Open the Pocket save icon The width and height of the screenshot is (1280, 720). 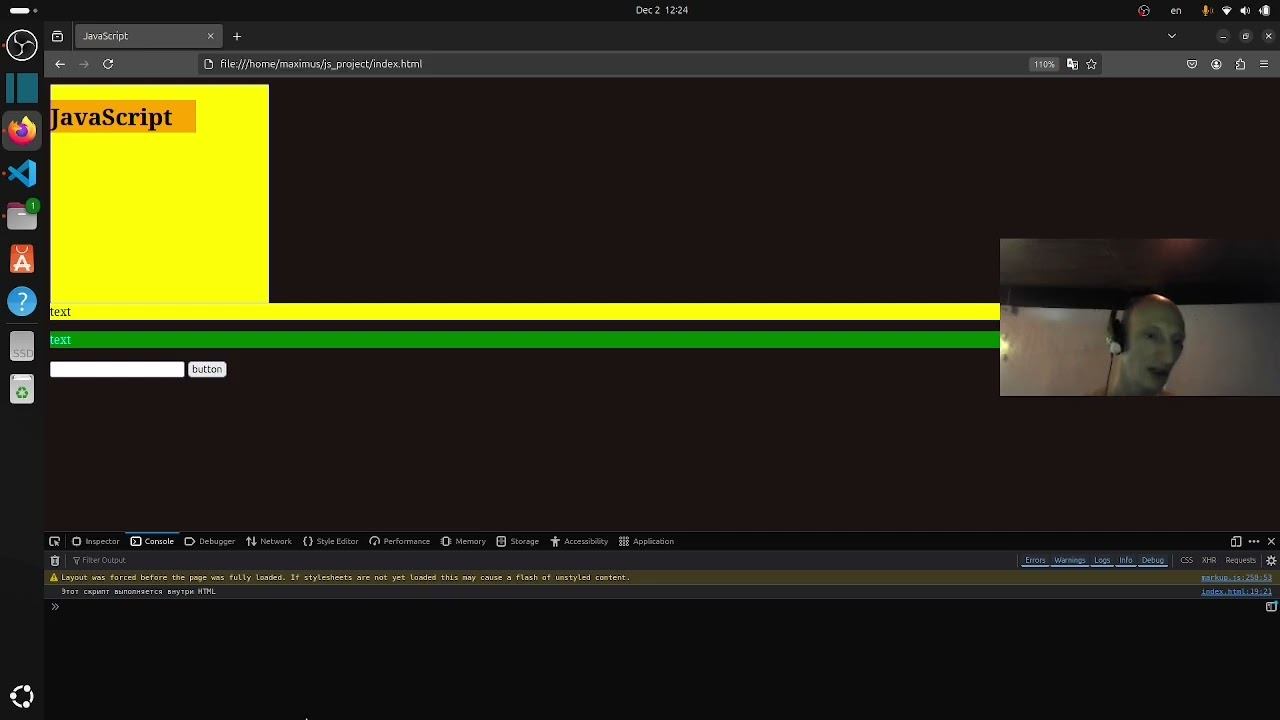[1192, 64]
